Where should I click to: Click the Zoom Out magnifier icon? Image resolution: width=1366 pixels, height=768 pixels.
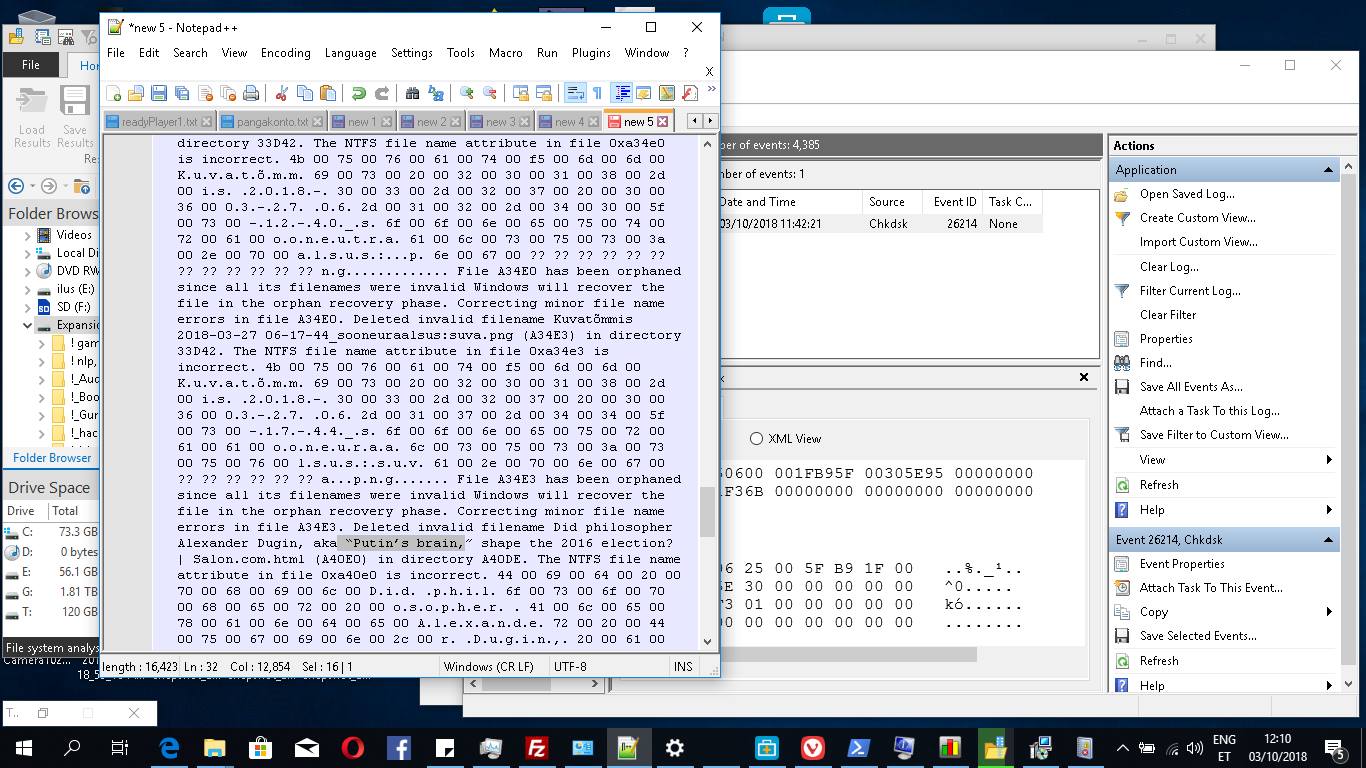coord(489,93)
